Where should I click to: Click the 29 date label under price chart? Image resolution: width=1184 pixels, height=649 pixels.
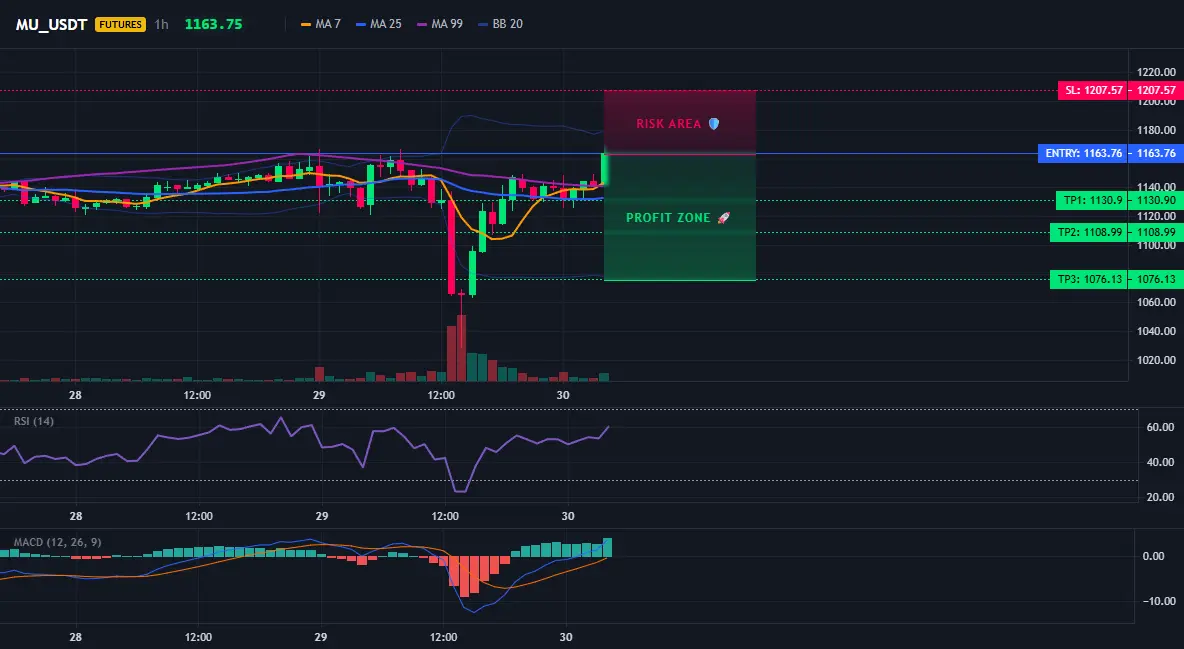click(319, 395)
